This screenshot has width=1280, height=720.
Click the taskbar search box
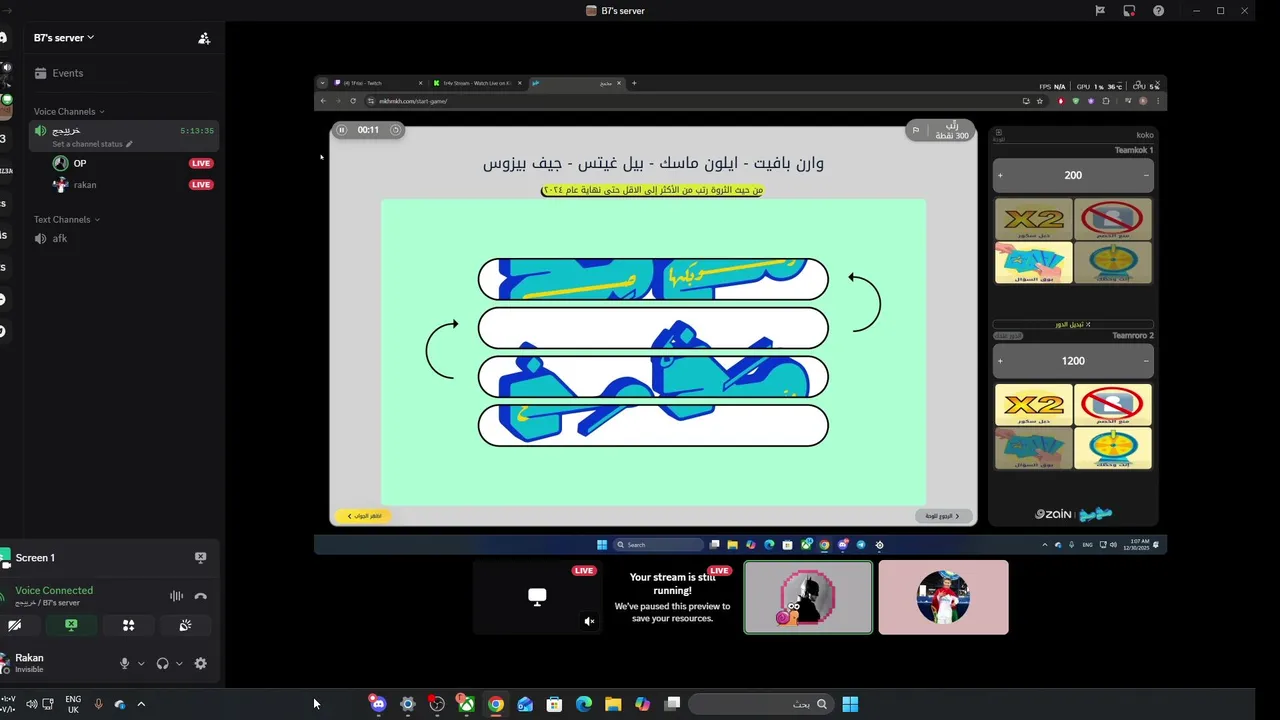point(762,704)
